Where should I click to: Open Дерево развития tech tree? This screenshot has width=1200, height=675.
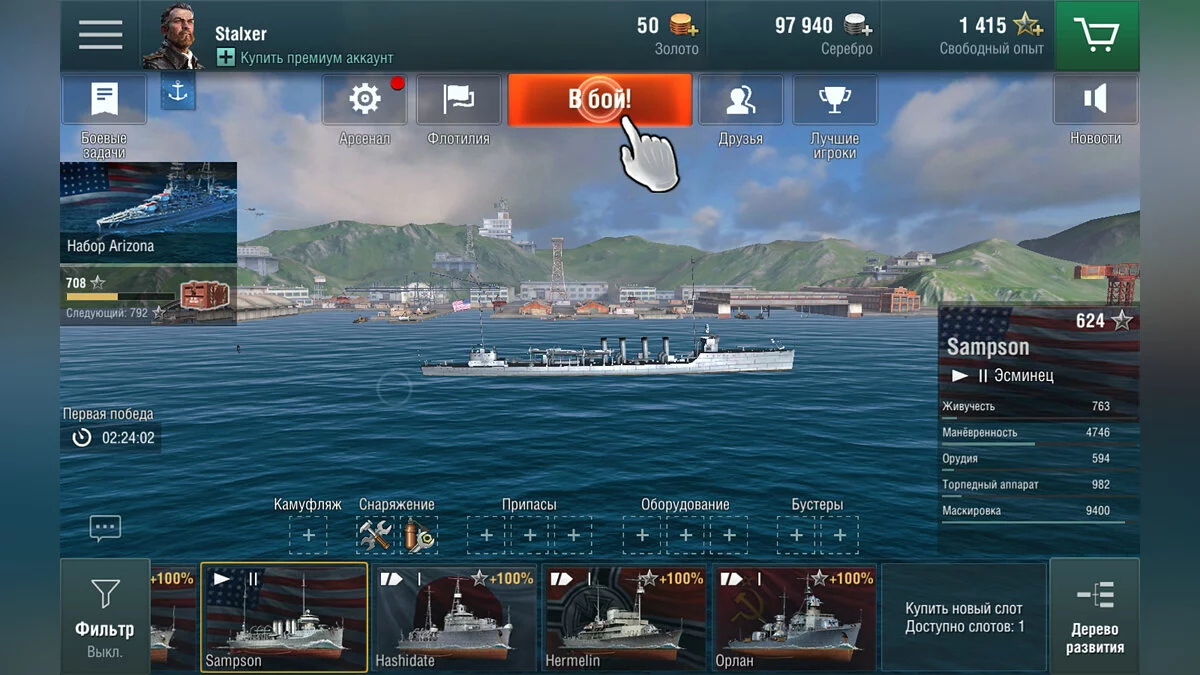tap(1094, 614)
